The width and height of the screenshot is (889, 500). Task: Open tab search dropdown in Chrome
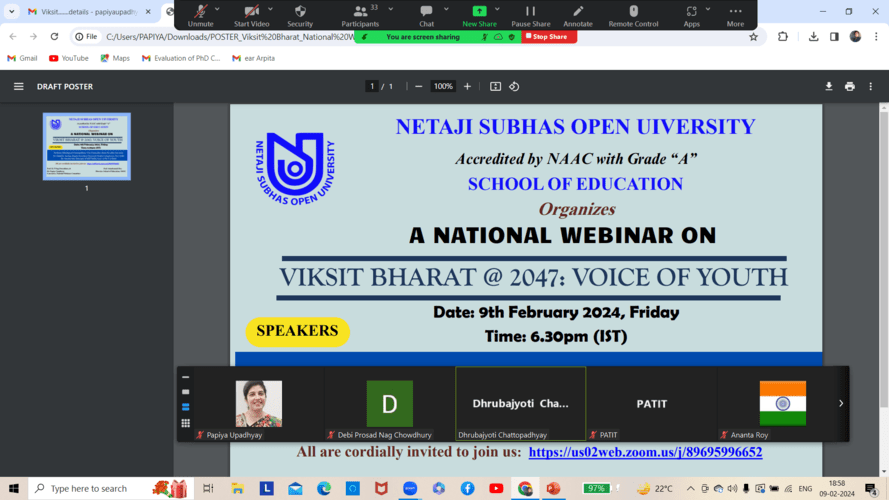point(11,11)
